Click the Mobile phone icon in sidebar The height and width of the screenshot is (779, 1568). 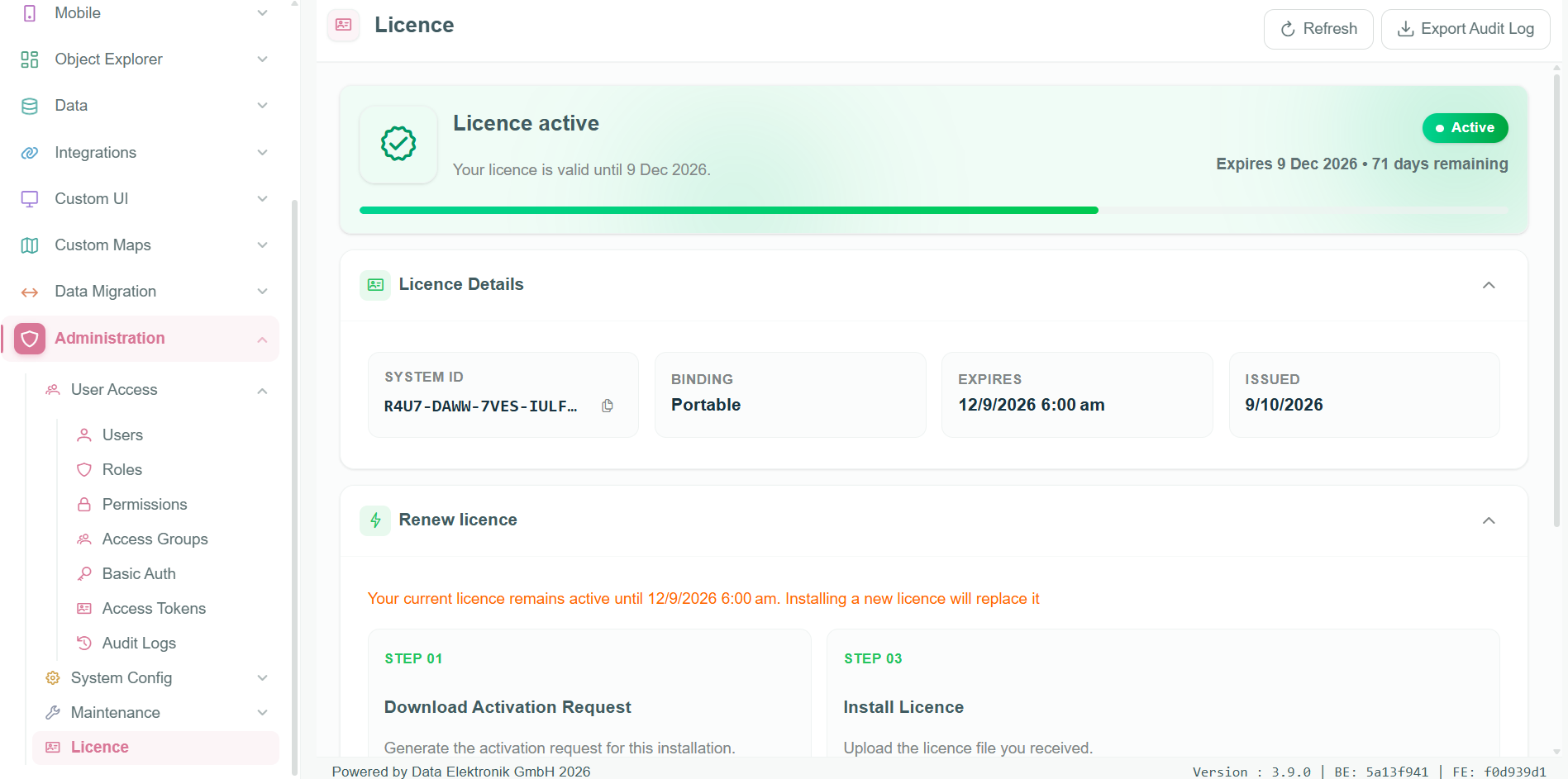pos(30,13)
